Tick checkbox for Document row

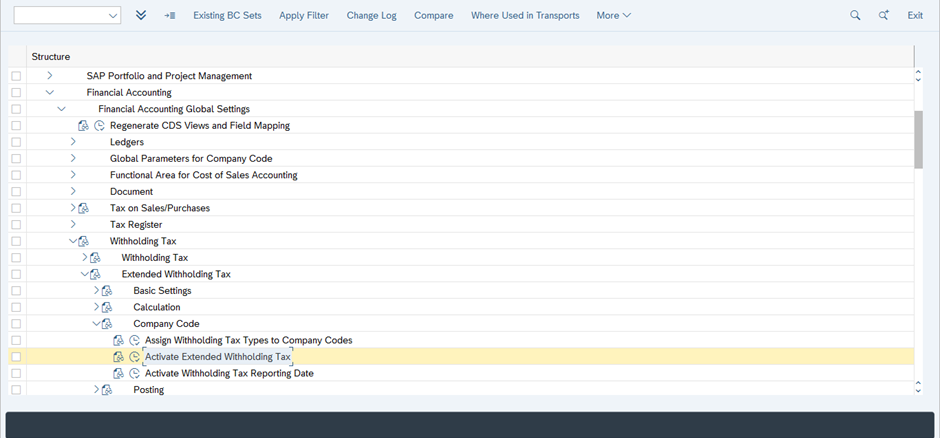pyautogui.click(x=16, y=192)
